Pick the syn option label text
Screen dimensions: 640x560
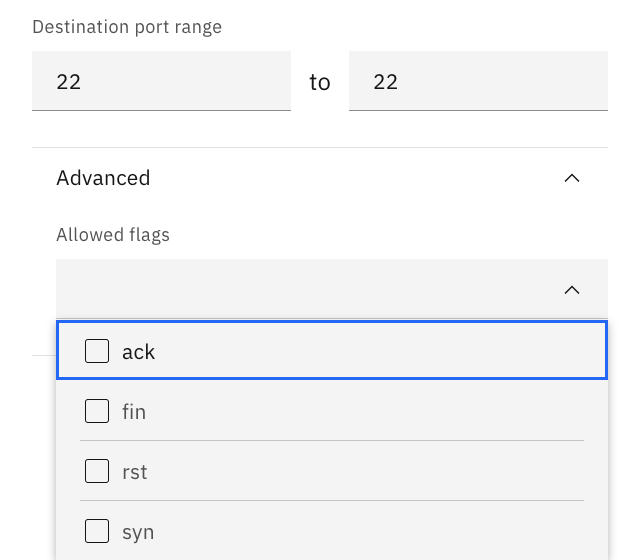(x=138, y=532)
